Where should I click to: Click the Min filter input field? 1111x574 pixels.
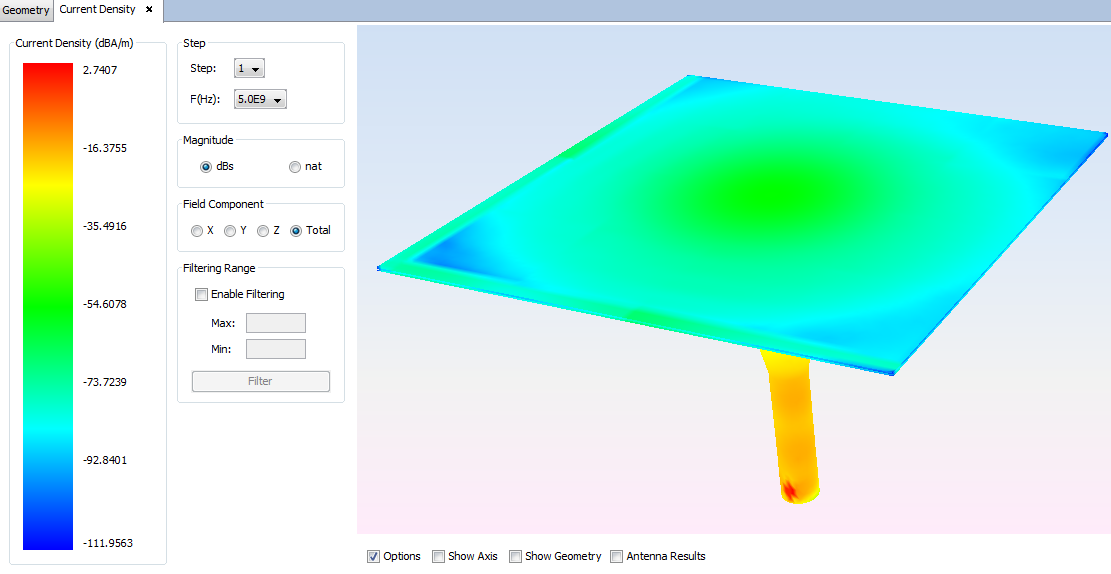276,349
